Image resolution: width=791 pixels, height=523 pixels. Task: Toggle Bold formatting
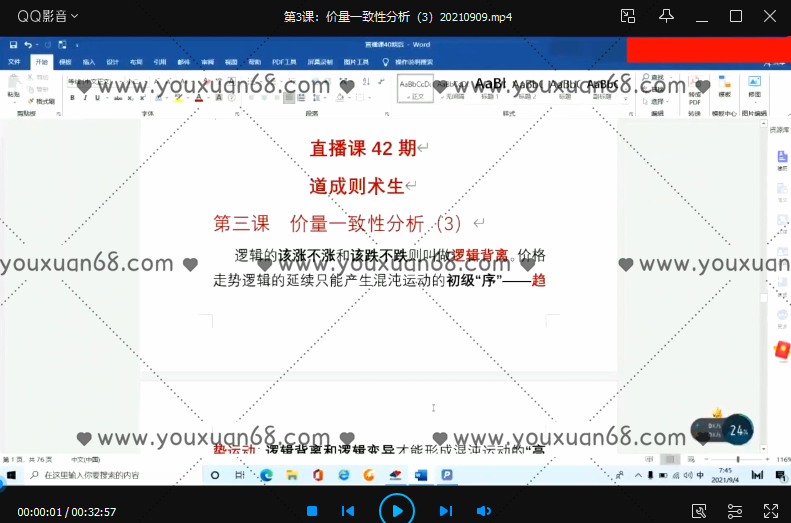[72, 98]
